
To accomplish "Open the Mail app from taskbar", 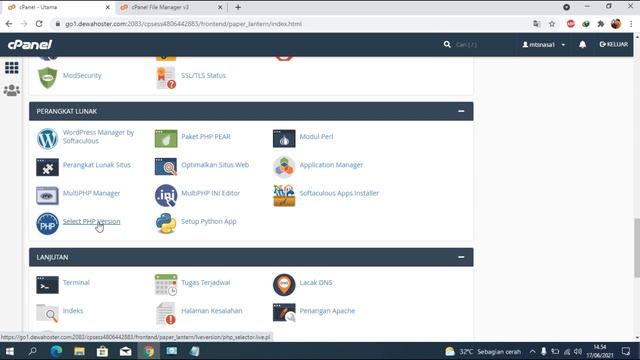I will coord(125,351).
